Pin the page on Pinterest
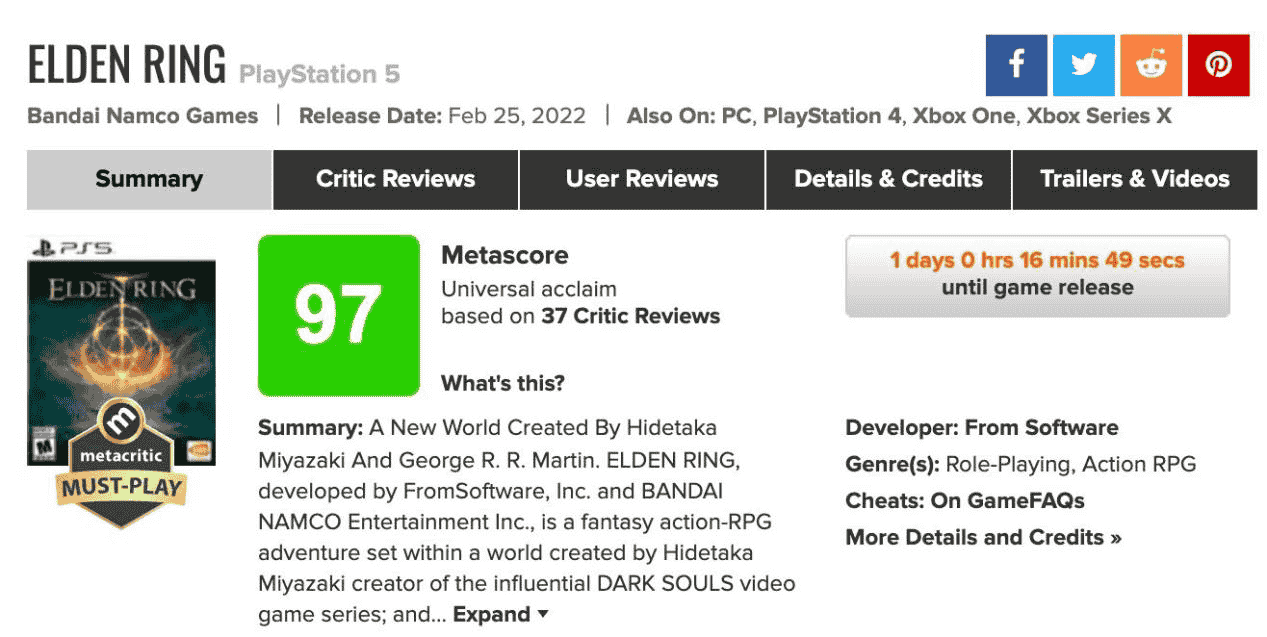 [1218, 65]
